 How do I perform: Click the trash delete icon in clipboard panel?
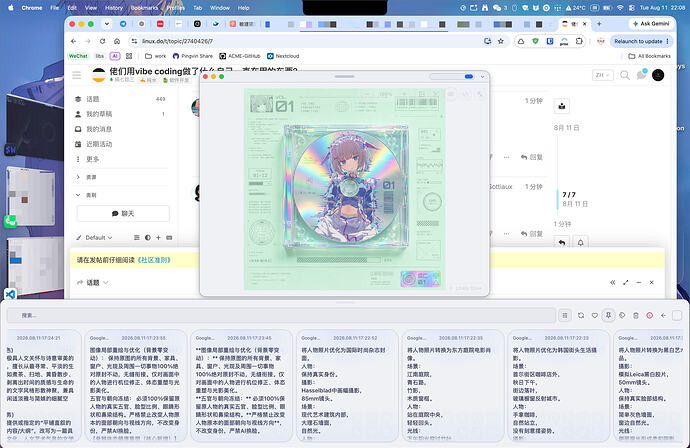(x=635, y=316)
